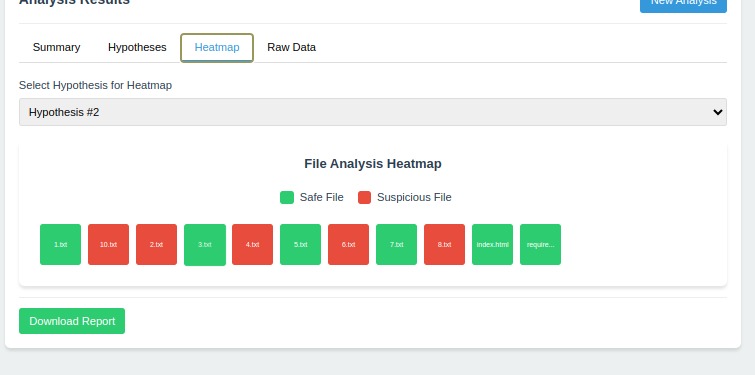755x375 pixels.
Task: Click the File Analysis Heatmap heading
Action: point(373,164)
